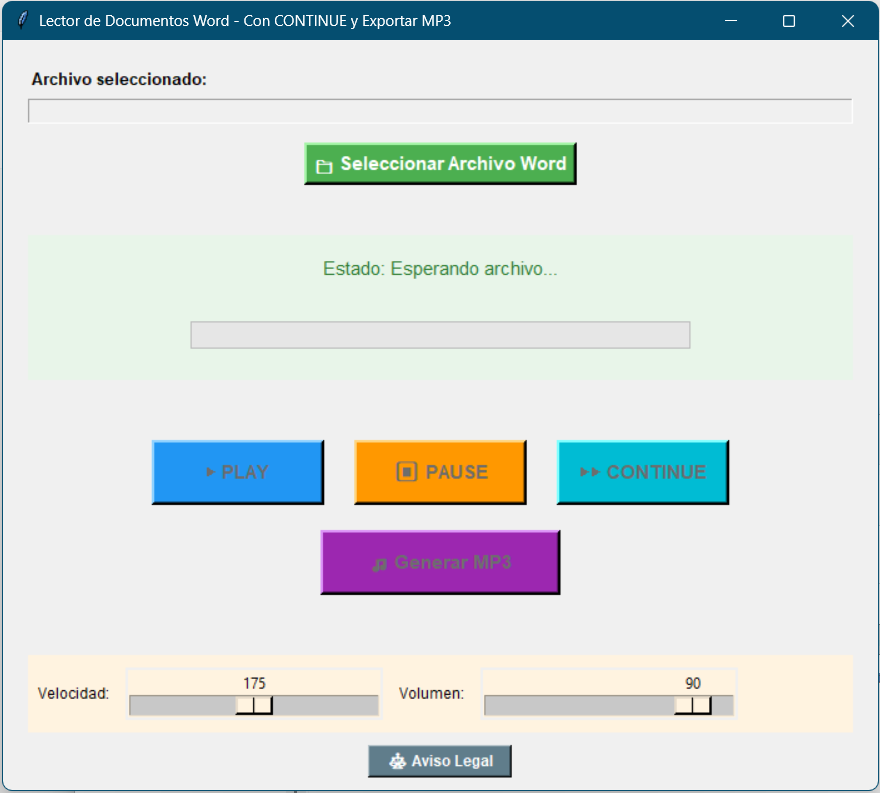Click the play triangle icon on PLAY button
The height and width of the screenshot is (793, 880).
(210, 472)
